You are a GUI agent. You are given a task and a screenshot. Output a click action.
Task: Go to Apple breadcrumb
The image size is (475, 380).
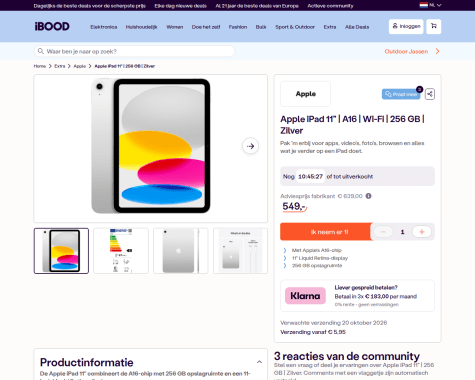pyautogui.click(x=80, y=66)
